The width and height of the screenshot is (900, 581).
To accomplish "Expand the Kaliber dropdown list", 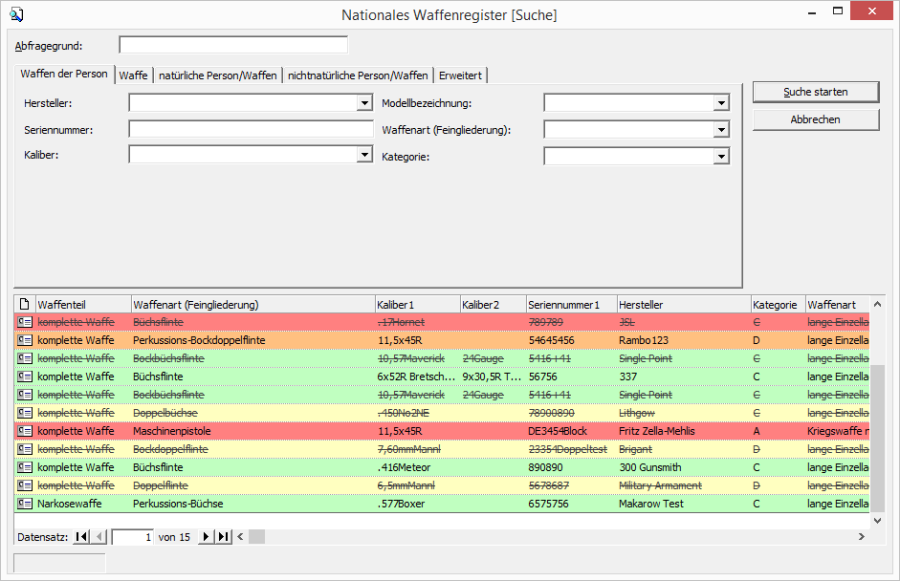I will 365,155.
